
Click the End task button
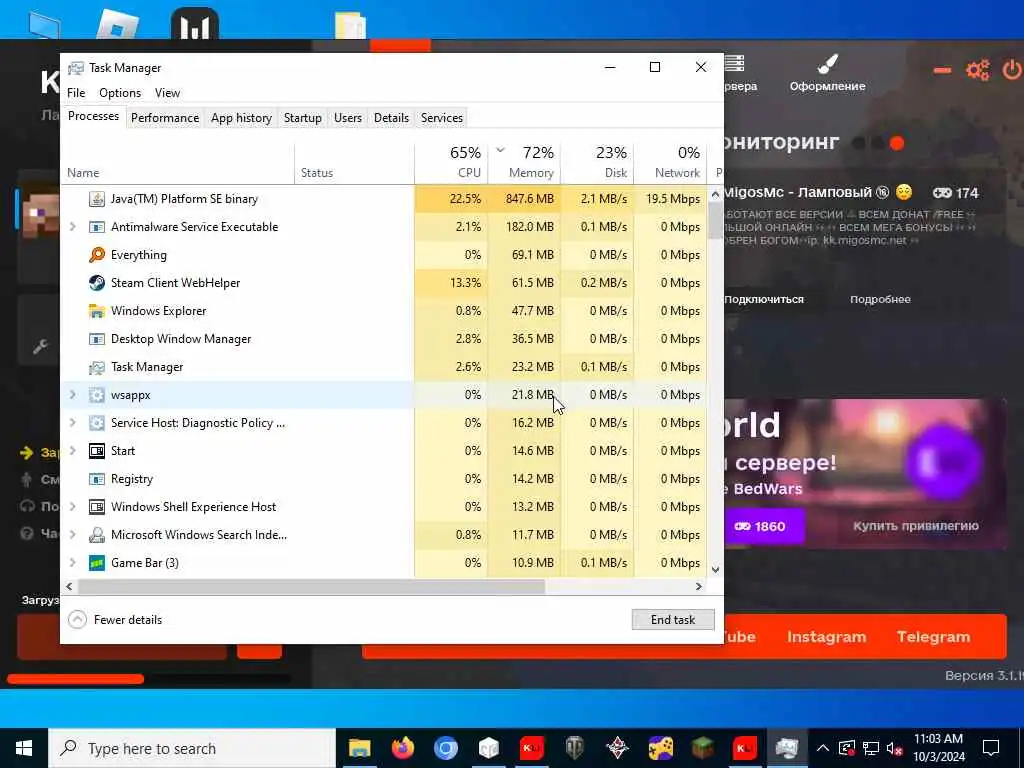673,620
